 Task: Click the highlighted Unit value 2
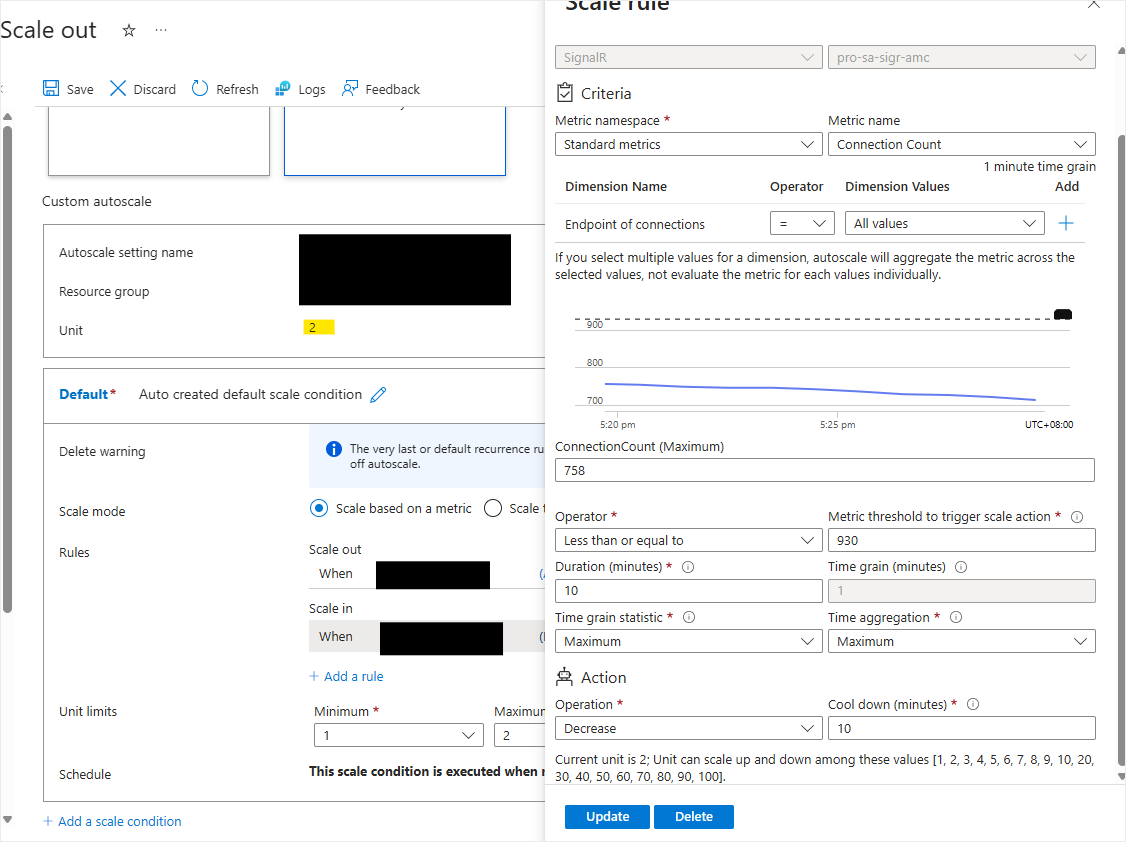click(x=319, y=327)
